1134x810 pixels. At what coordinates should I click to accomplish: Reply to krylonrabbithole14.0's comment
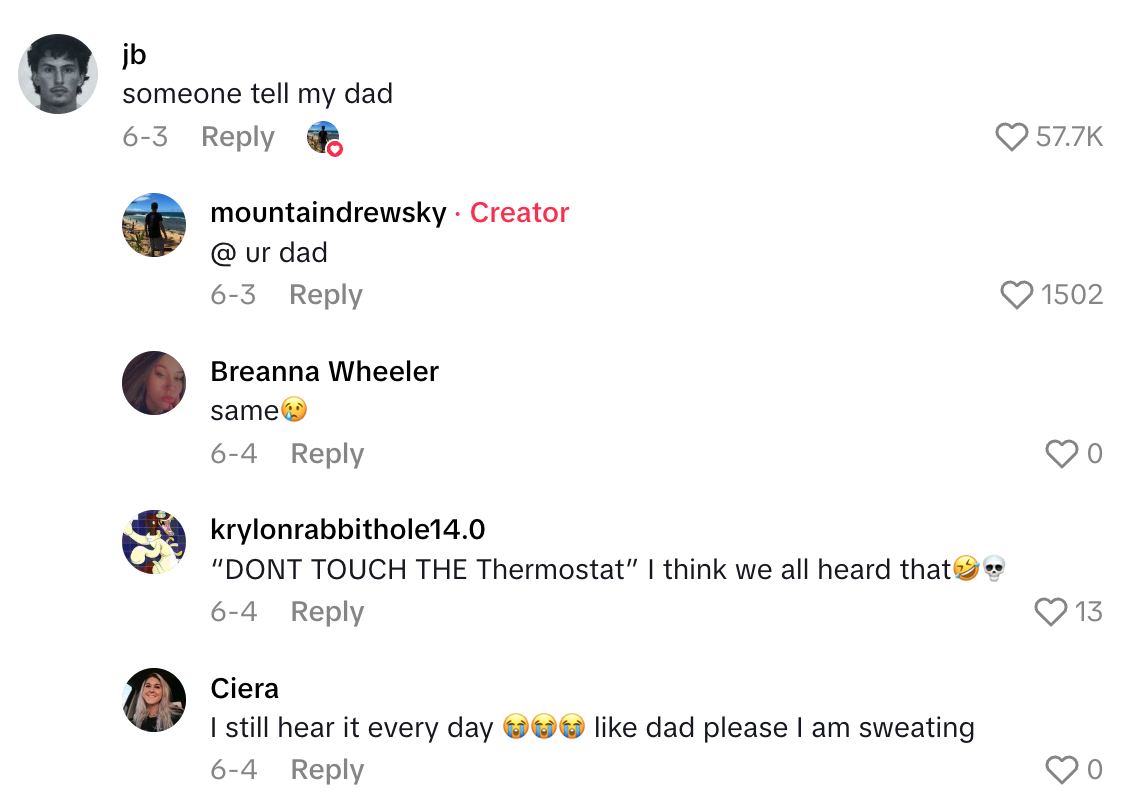327,612
